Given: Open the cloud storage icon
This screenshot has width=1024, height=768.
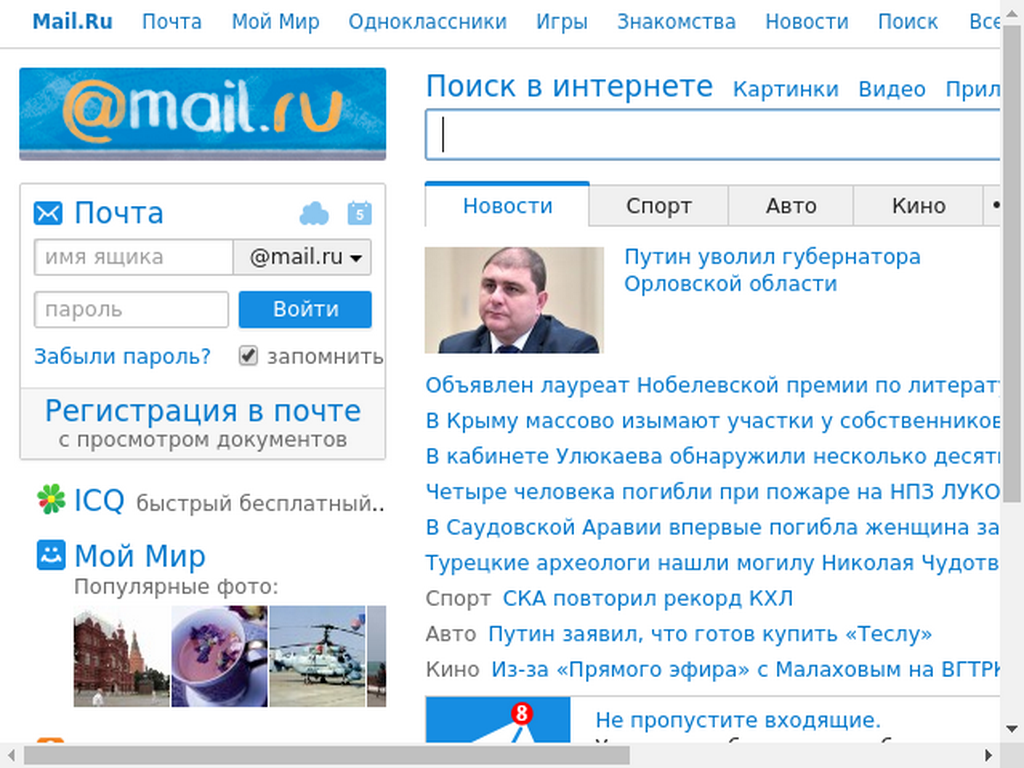Looking at the screenshot, I should [314, 214].
